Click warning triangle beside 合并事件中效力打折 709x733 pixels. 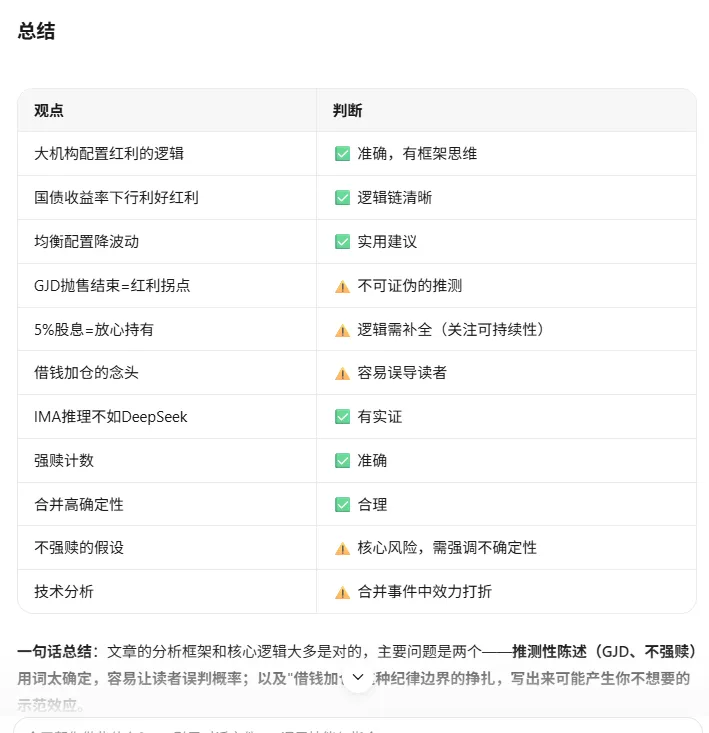pos(343,592)
